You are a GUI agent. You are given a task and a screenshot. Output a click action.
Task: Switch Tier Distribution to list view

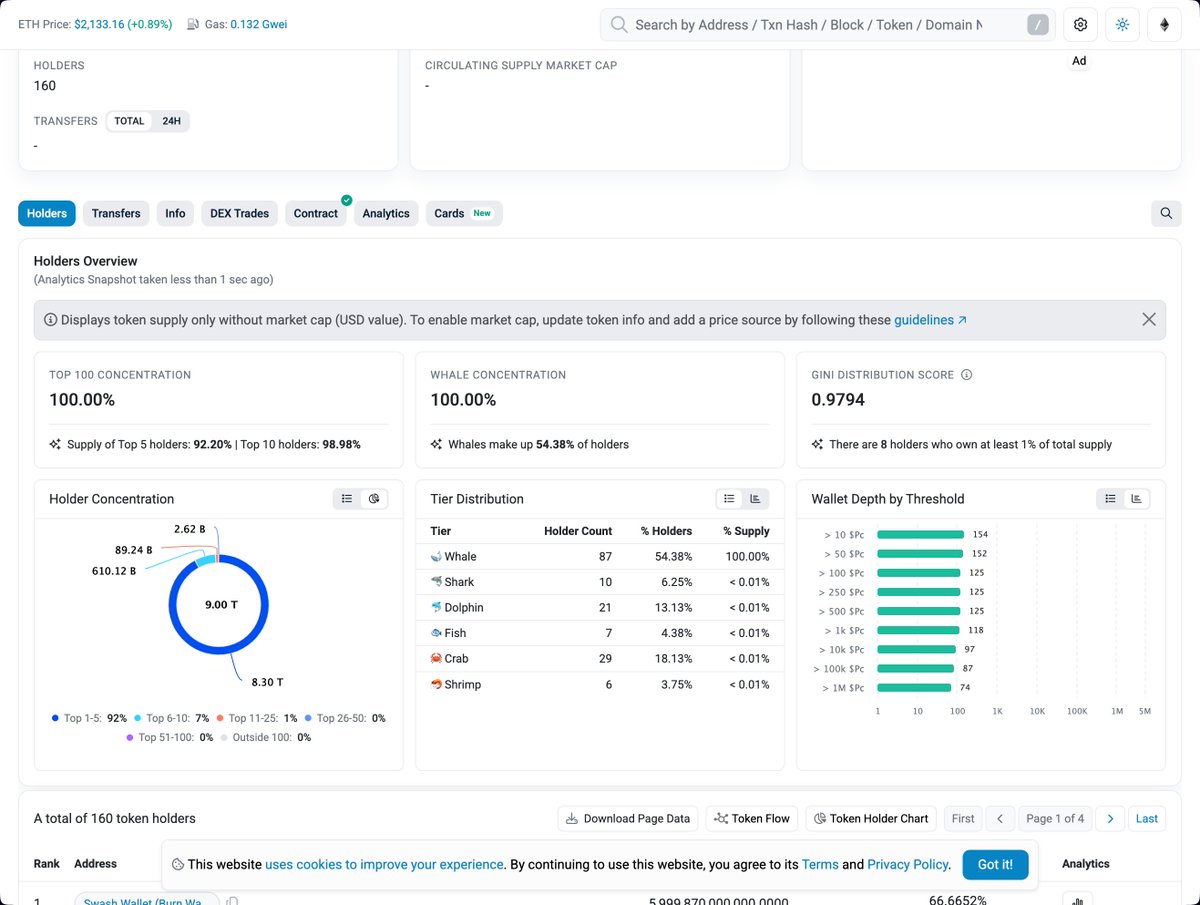(x=729, y=499)
